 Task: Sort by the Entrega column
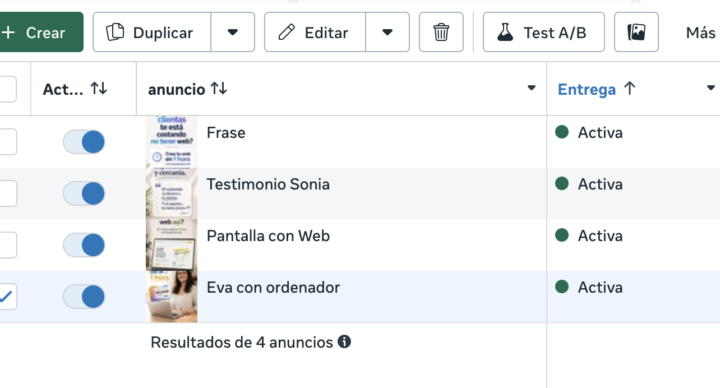pyautogui.click(x=596, y=89)
